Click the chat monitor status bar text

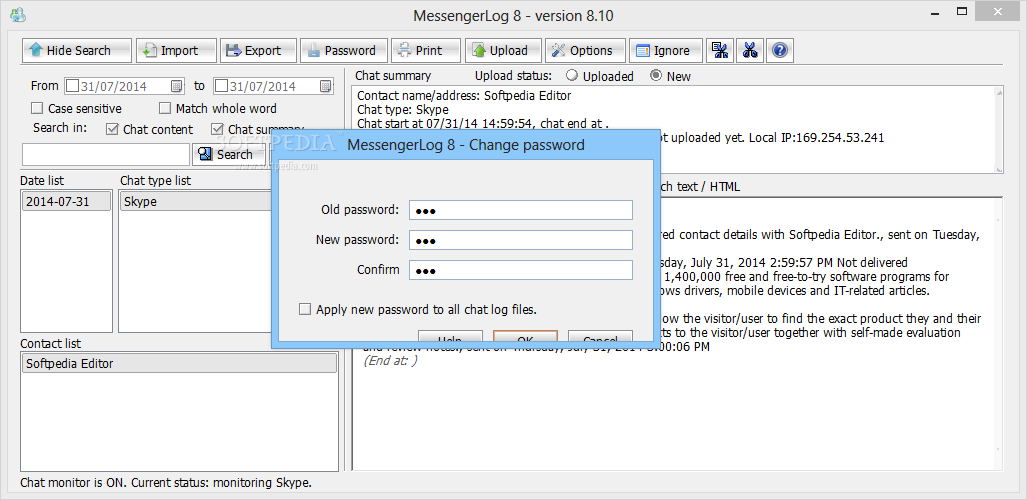tap(166, 483)
